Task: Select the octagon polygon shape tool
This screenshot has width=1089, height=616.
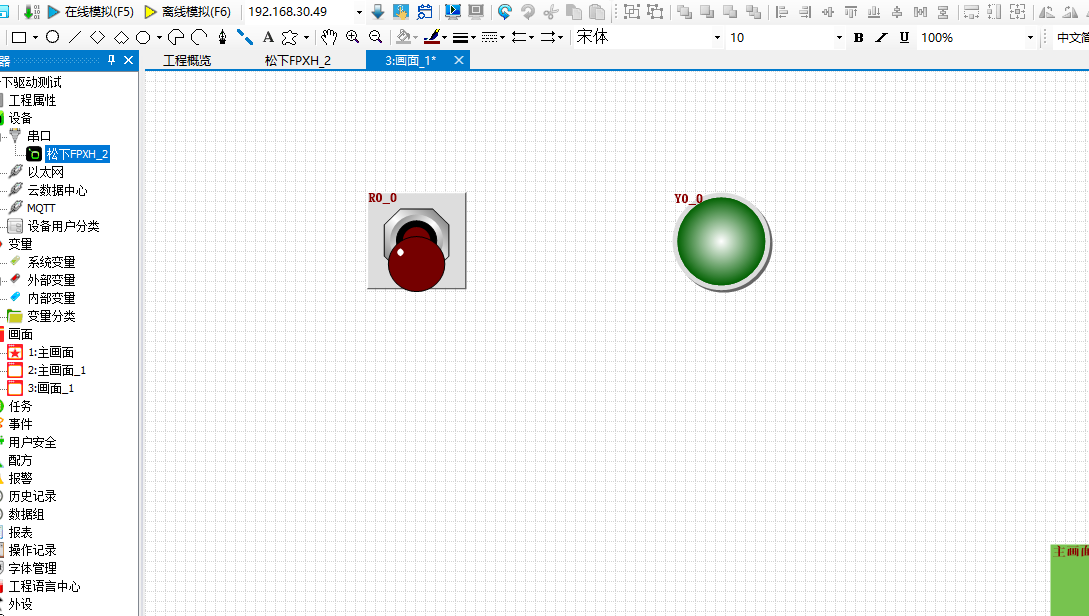Action: click(x=143, y=38)
